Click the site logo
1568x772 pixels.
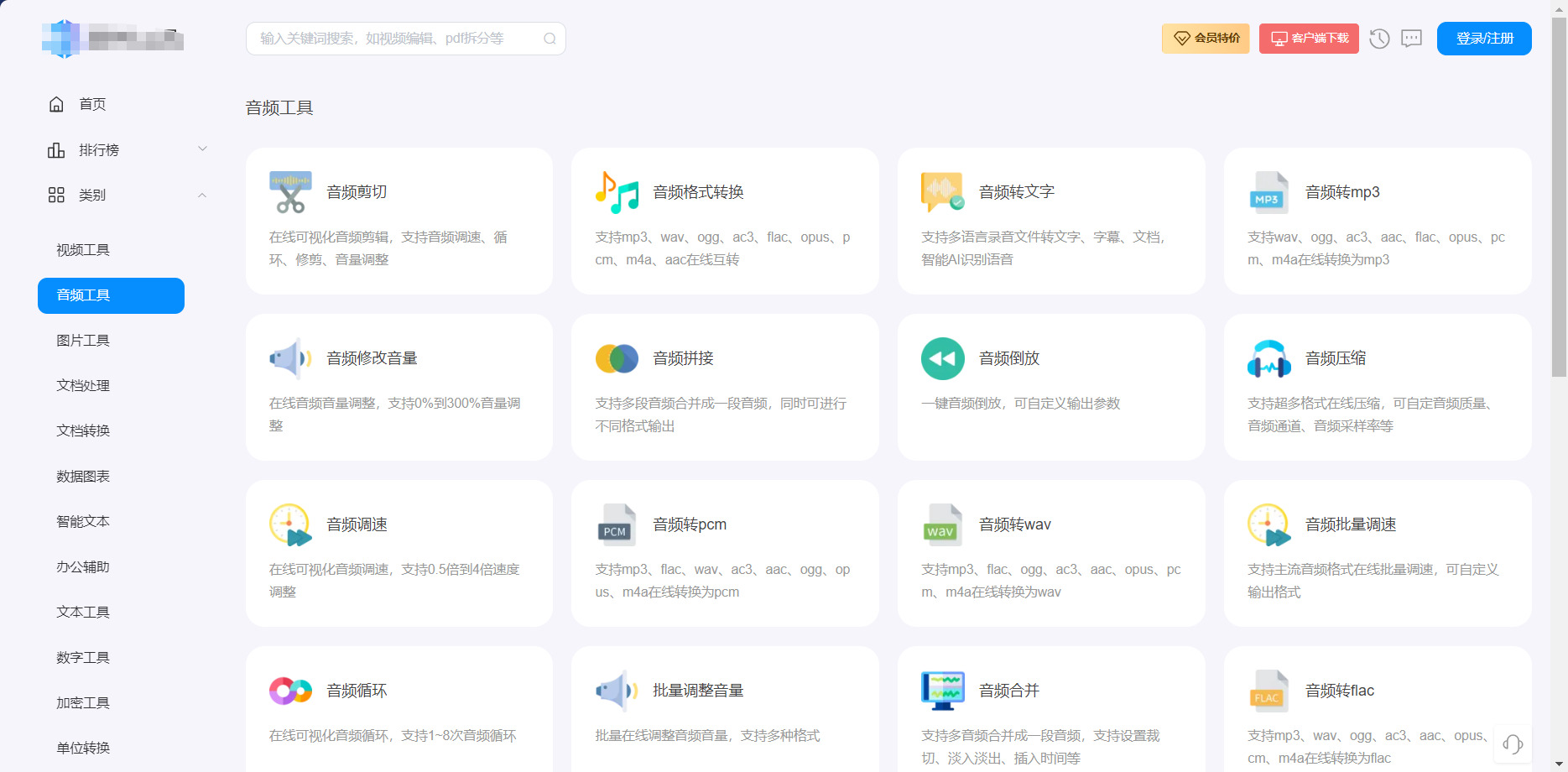[112, 39]
